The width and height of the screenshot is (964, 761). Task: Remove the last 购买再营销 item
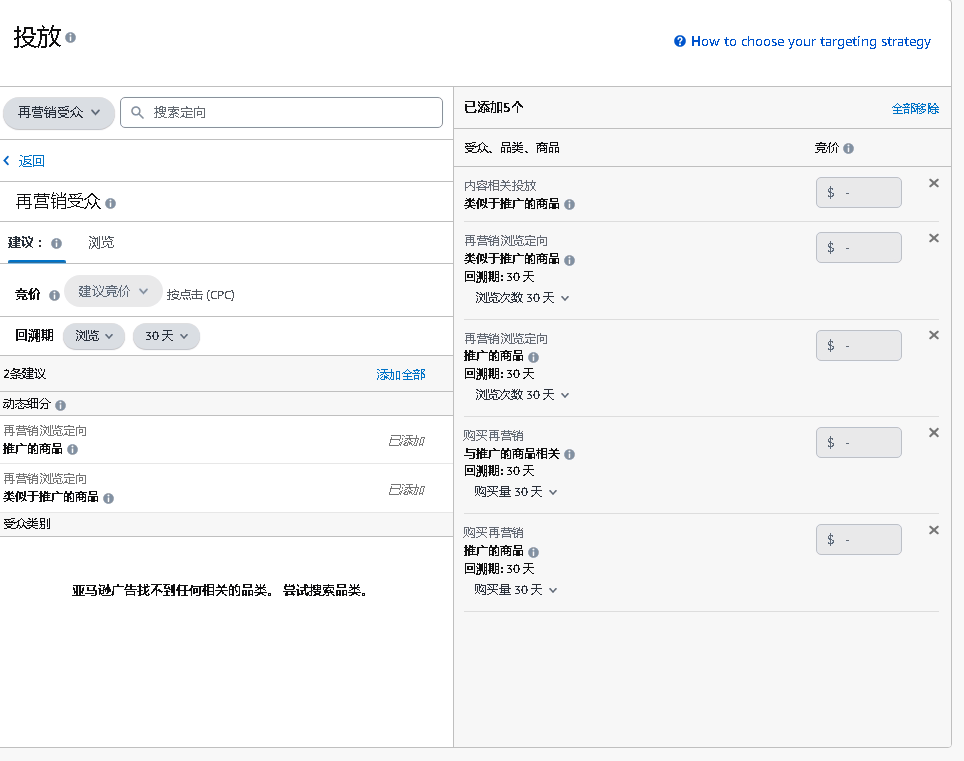coord(933,530)
